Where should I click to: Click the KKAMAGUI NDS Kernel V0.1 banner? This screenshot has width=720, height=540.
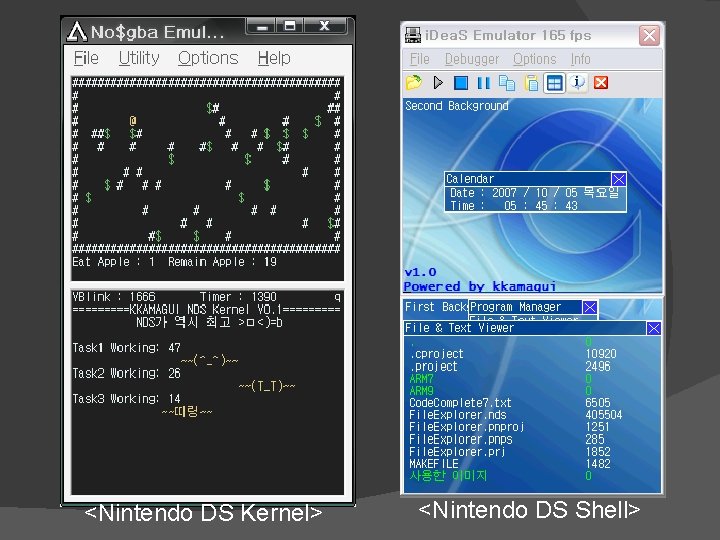[x=207, y=309]
